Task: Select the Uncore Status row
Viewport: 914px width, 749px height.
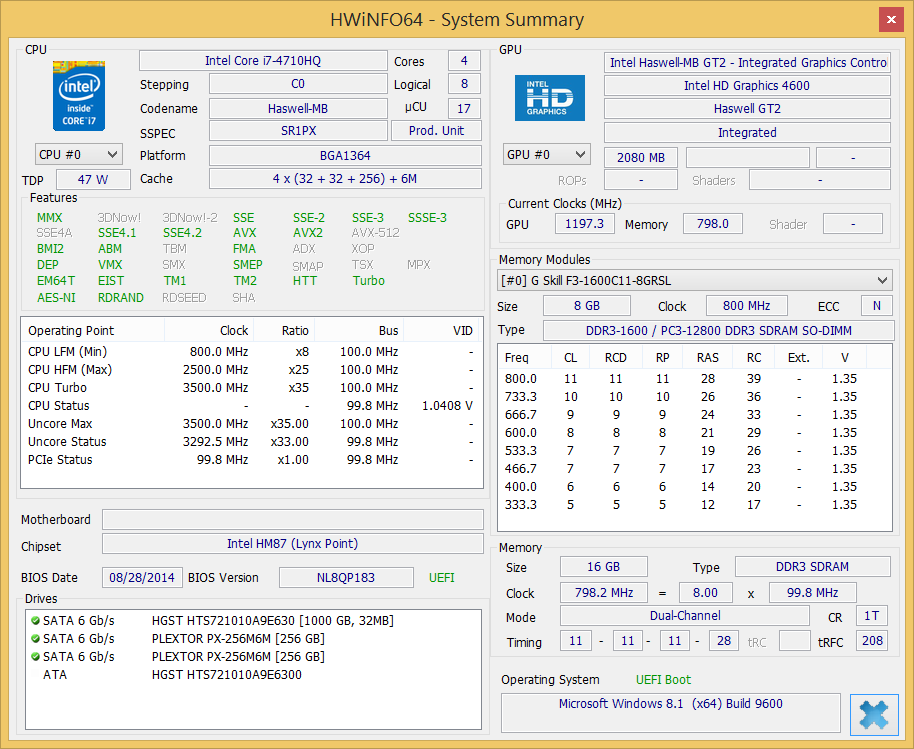Action: tap(252, 442)
